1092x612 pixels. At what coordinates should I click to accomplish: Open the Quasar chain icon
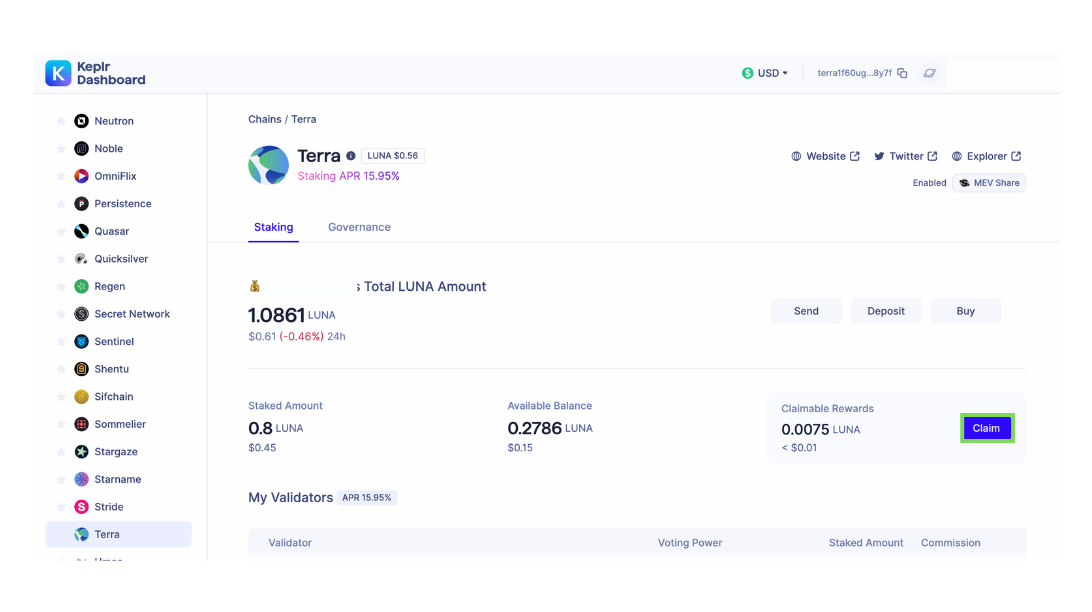pyautogui.click(x=81, y=231)
